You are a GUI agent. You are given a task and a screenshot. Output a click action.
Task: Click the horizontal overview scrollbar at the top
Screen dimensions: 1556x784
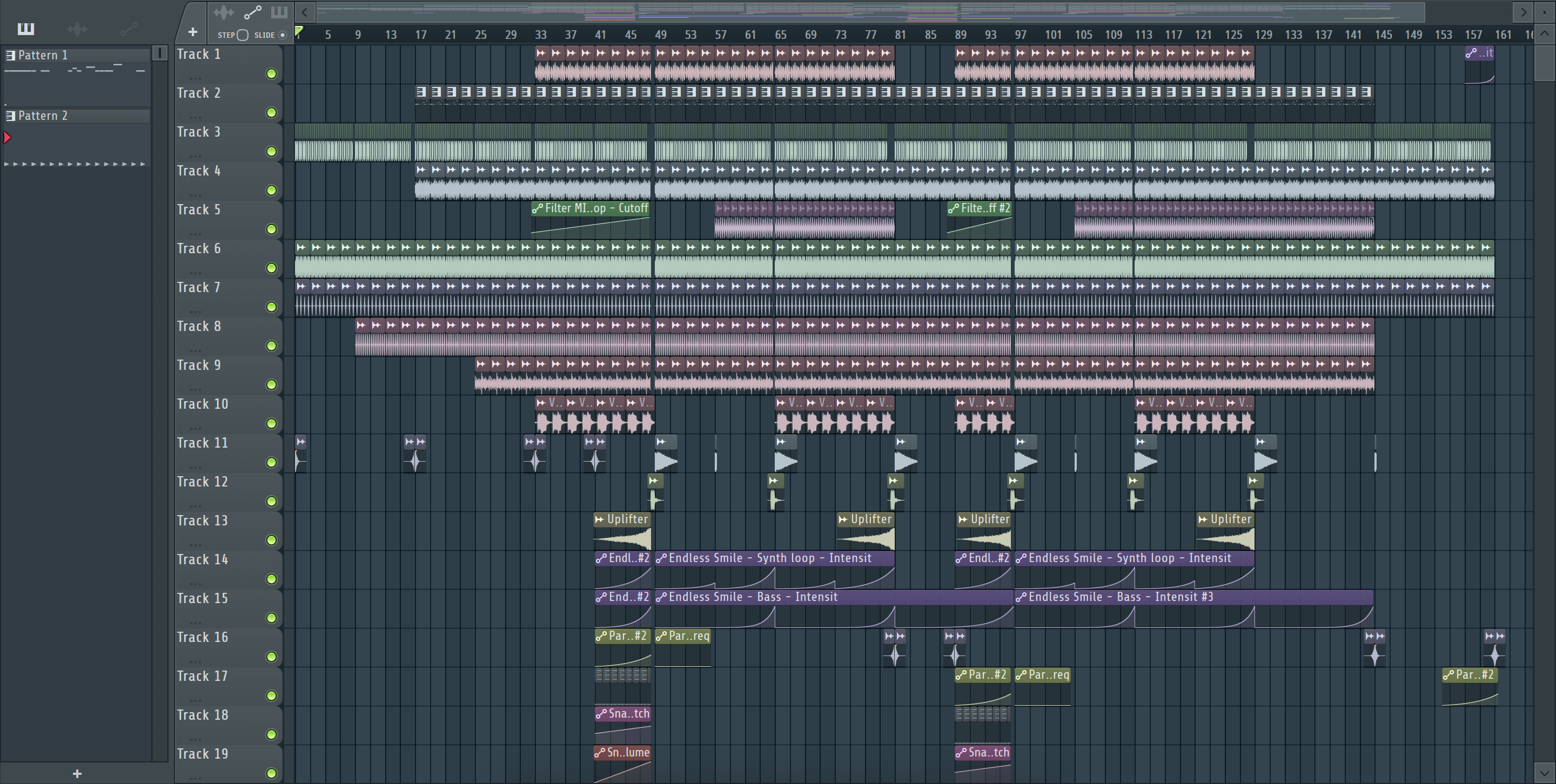pos(870,12)
